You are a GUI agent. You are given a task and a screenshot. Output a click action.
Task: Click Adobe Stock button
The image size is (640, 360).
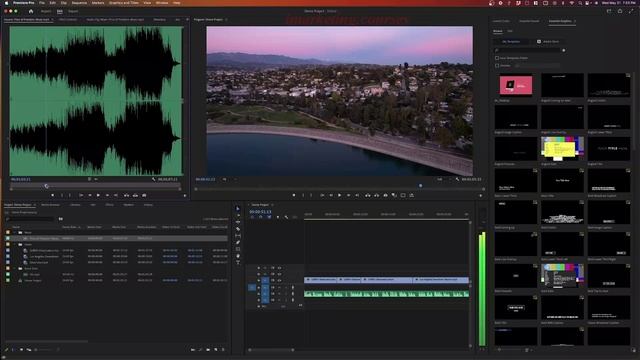[x=548, y=42]
